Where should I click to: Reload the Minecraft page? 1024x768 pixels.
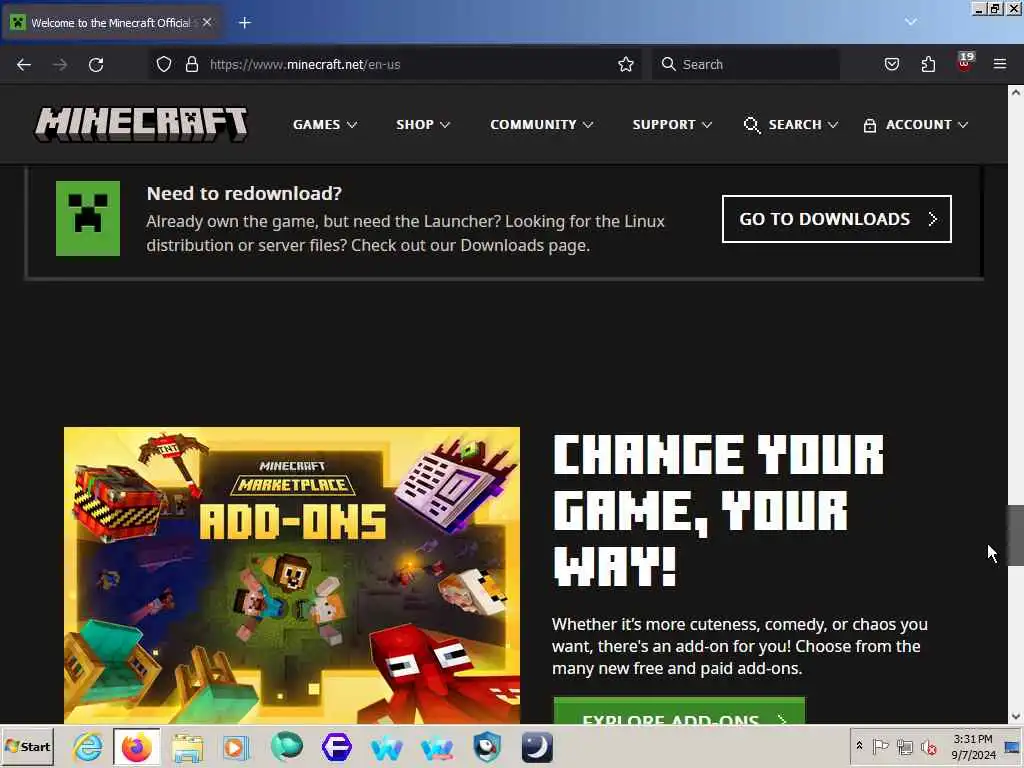pos(96,65)
